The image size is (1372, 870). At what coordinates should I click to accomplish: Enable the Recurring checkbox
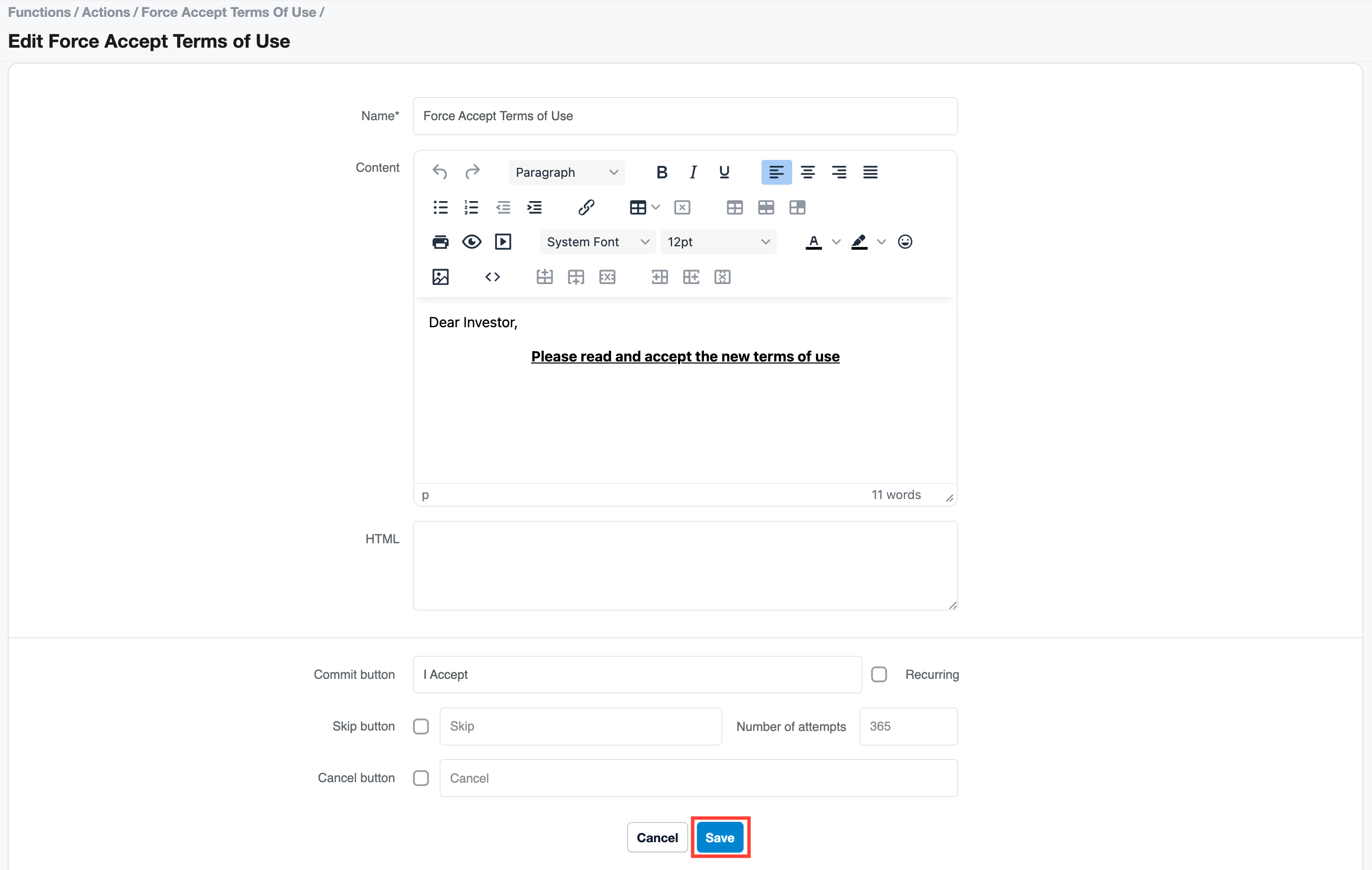pos(879,674)
